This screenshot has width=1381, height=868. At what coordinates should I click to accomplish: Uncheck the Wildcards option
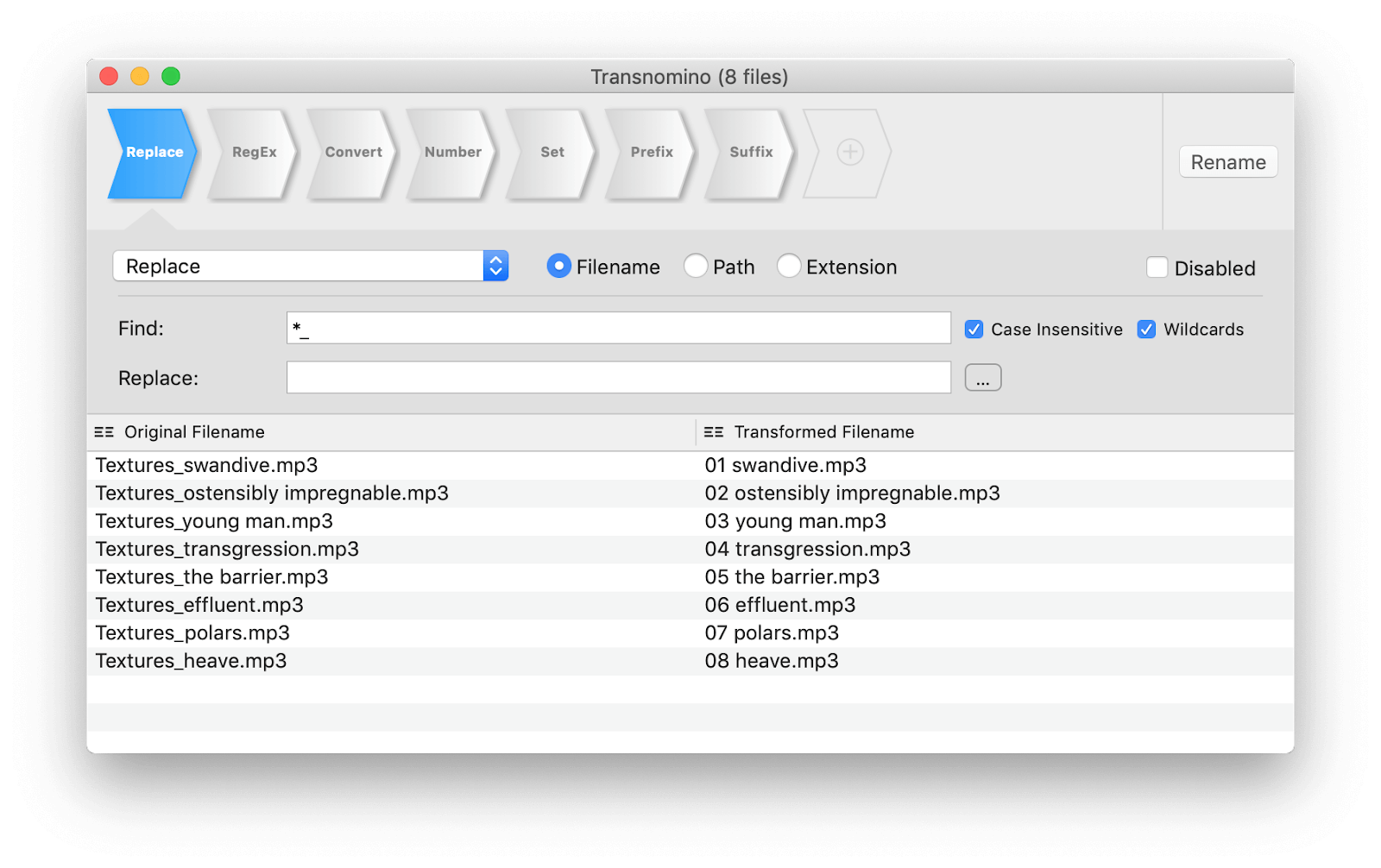[x=1146, y=330]
